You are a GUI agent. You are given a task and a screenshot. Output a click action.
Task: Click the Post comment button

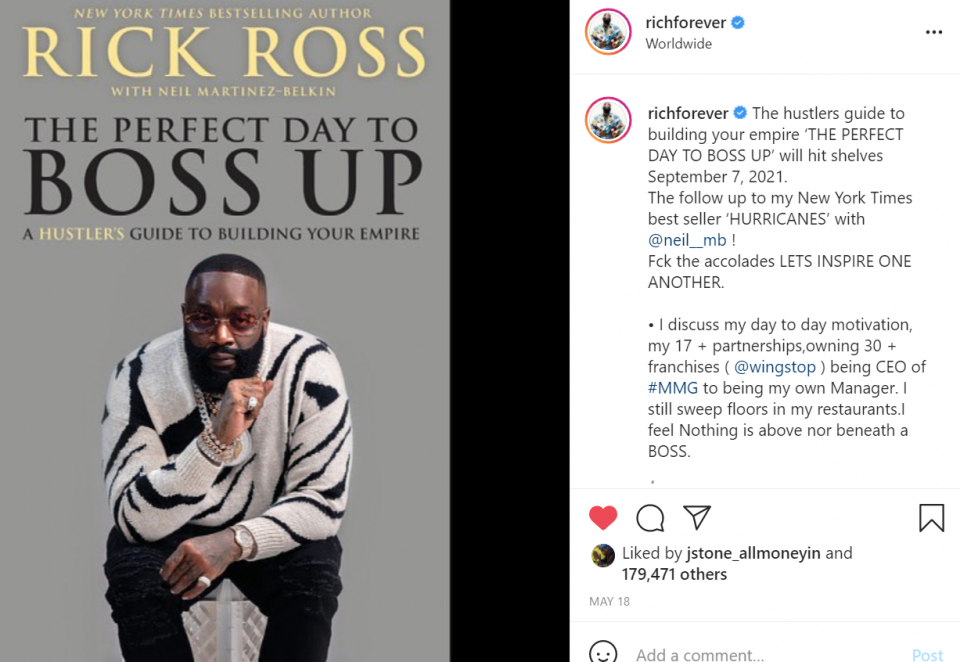click(928, 655)
